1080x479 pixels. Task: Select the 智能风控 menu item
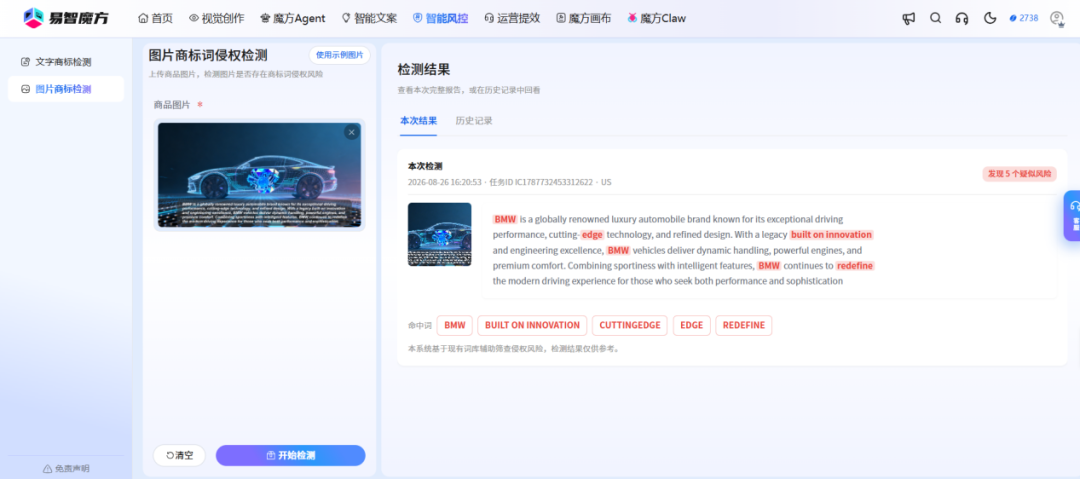440,19
